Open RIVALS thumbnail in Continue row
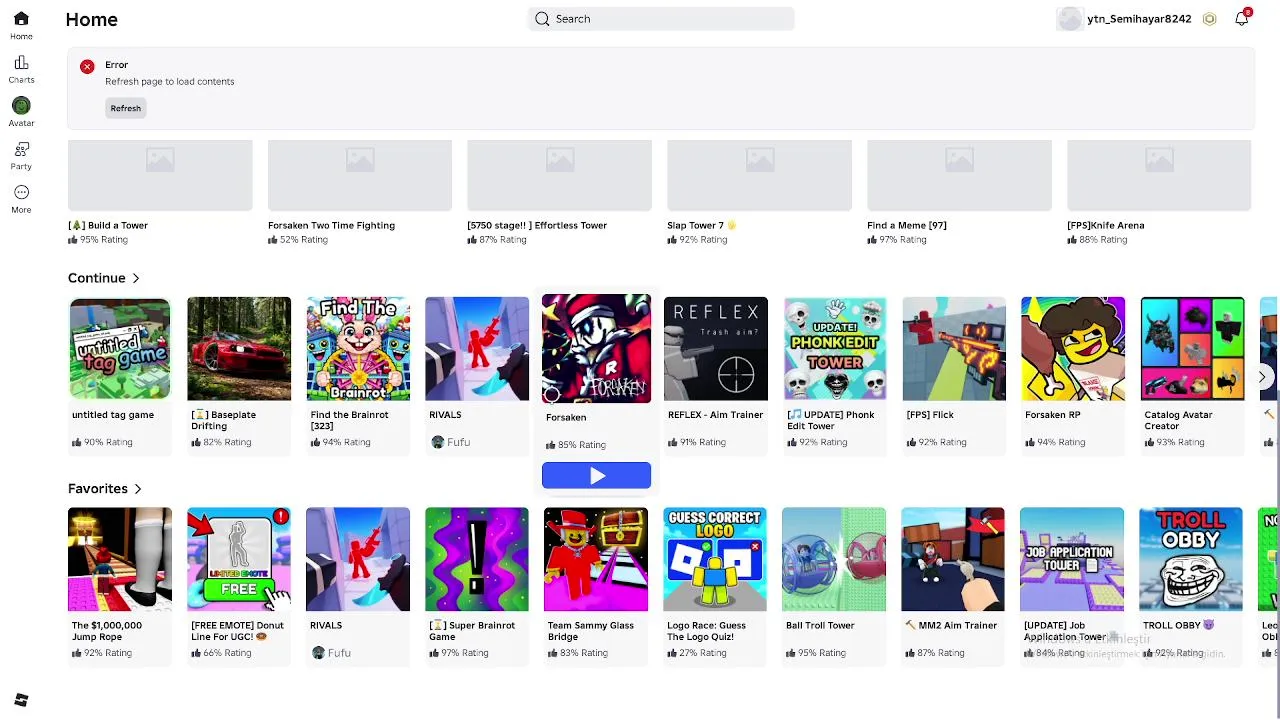The height and width of the screenshot is (720, 1280). (x=477, y=349)
